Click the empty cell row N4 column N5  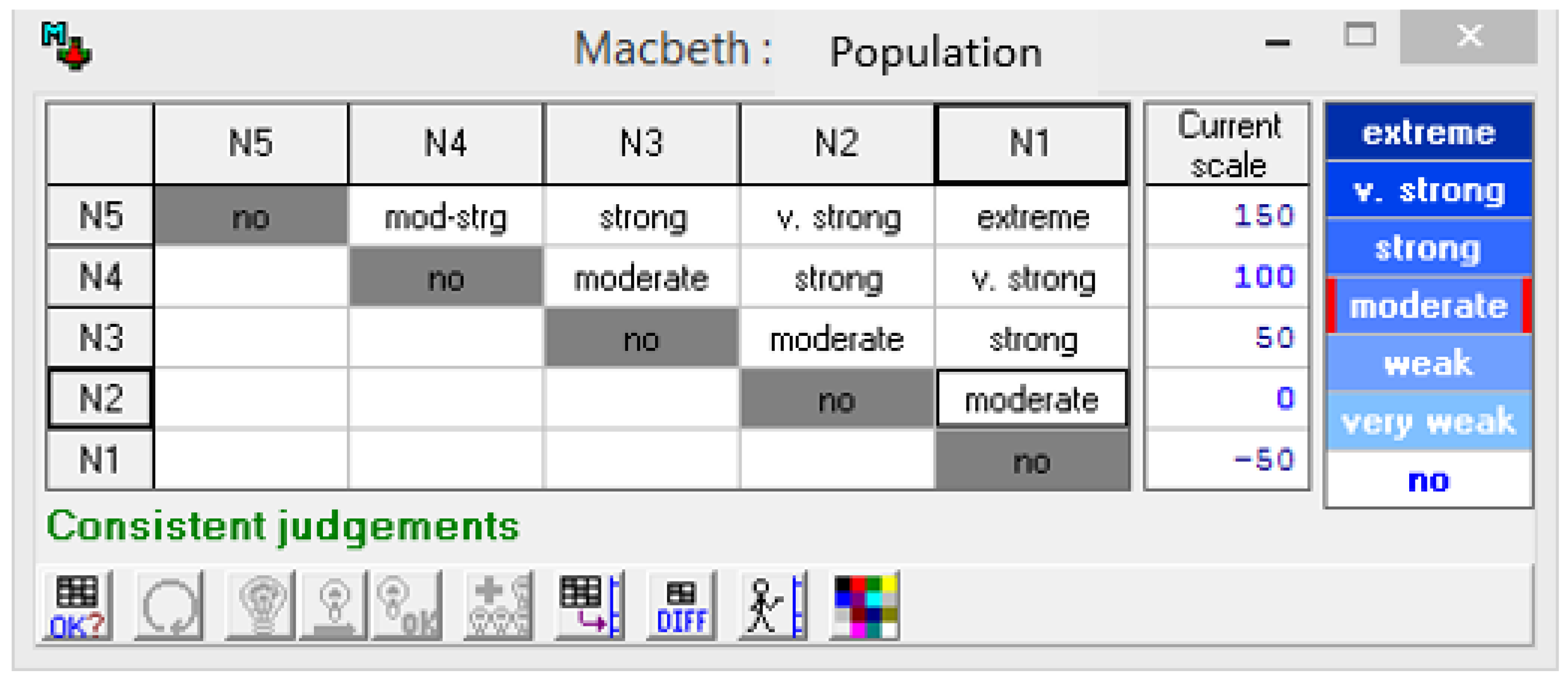pos(252,278)
